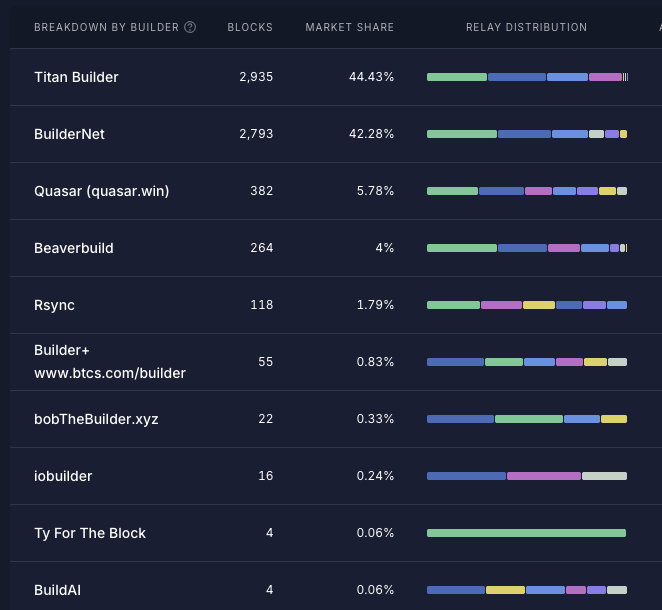Open the BuilderNet builder entry

69,134
